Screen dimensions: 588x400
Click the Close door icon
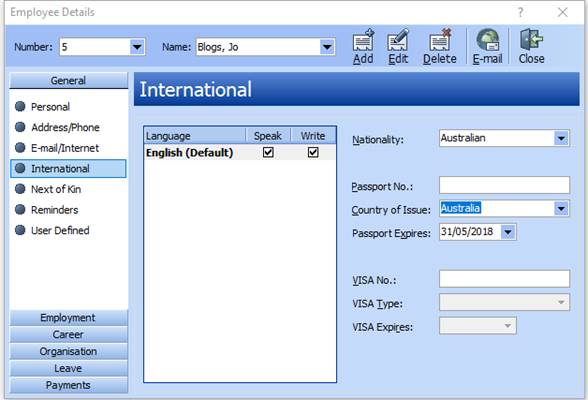531,39
